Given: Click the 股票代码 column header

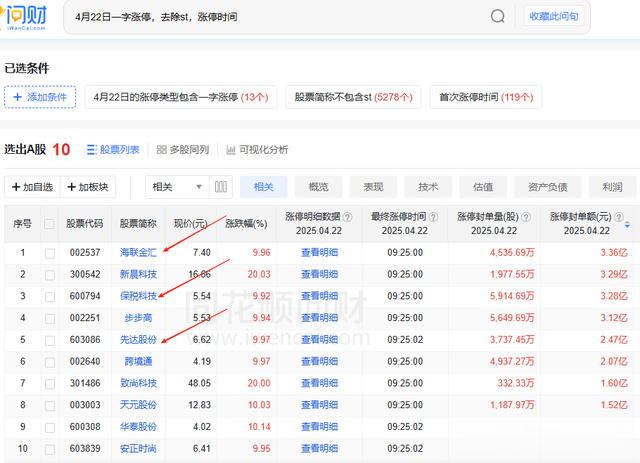Looking at the screenshot, I should coord(84,224).
